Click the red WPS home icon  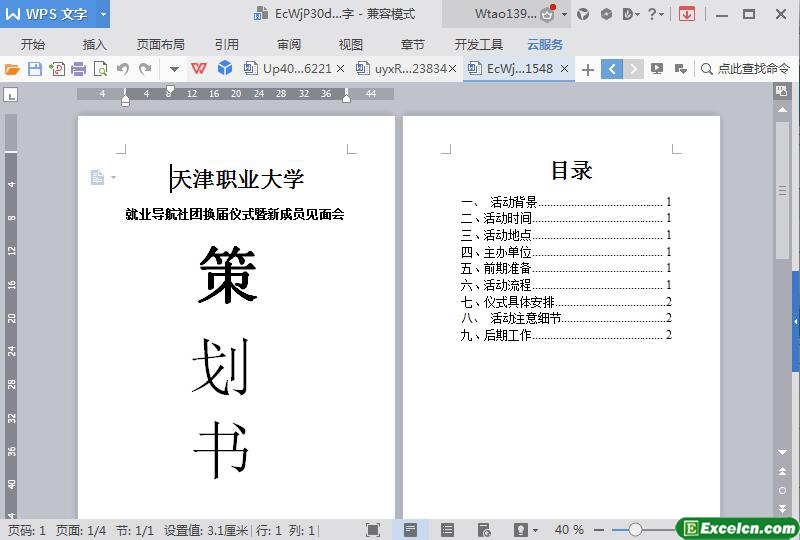click(x=199, y=69)
